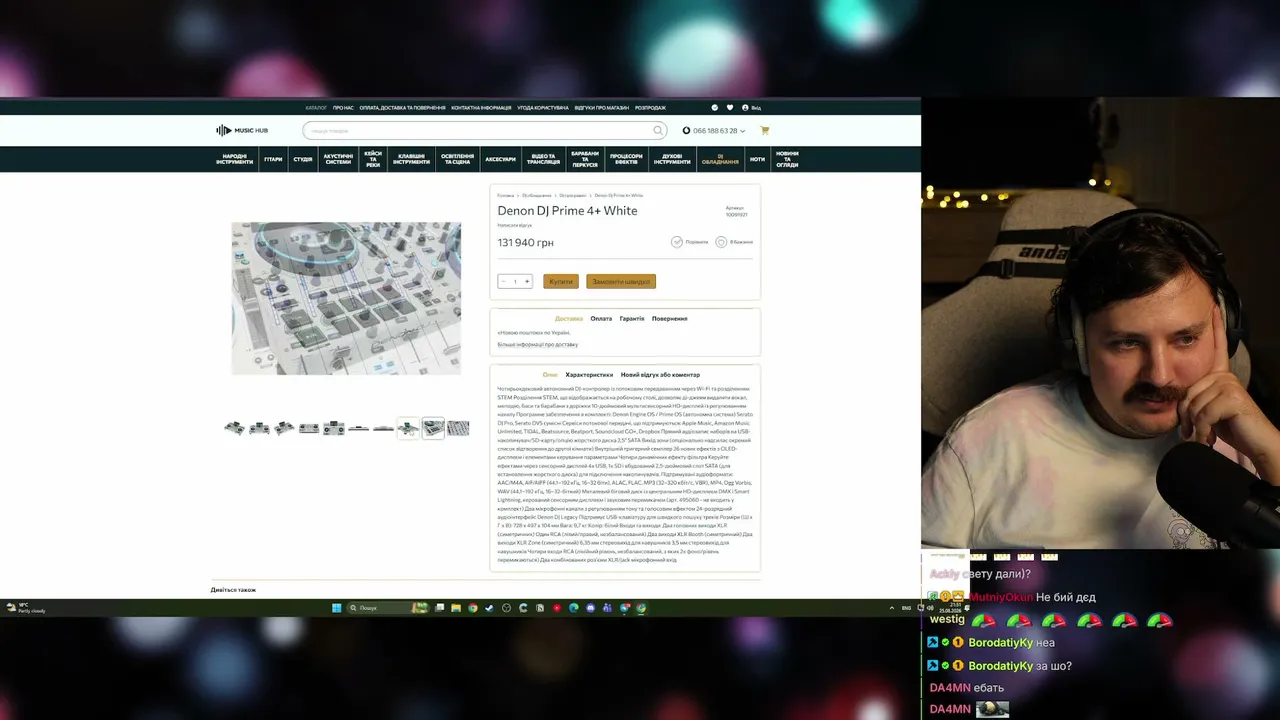The image size is (1280, 720).
Task: Open the Духові інструменти category
Action: [672, 159]
